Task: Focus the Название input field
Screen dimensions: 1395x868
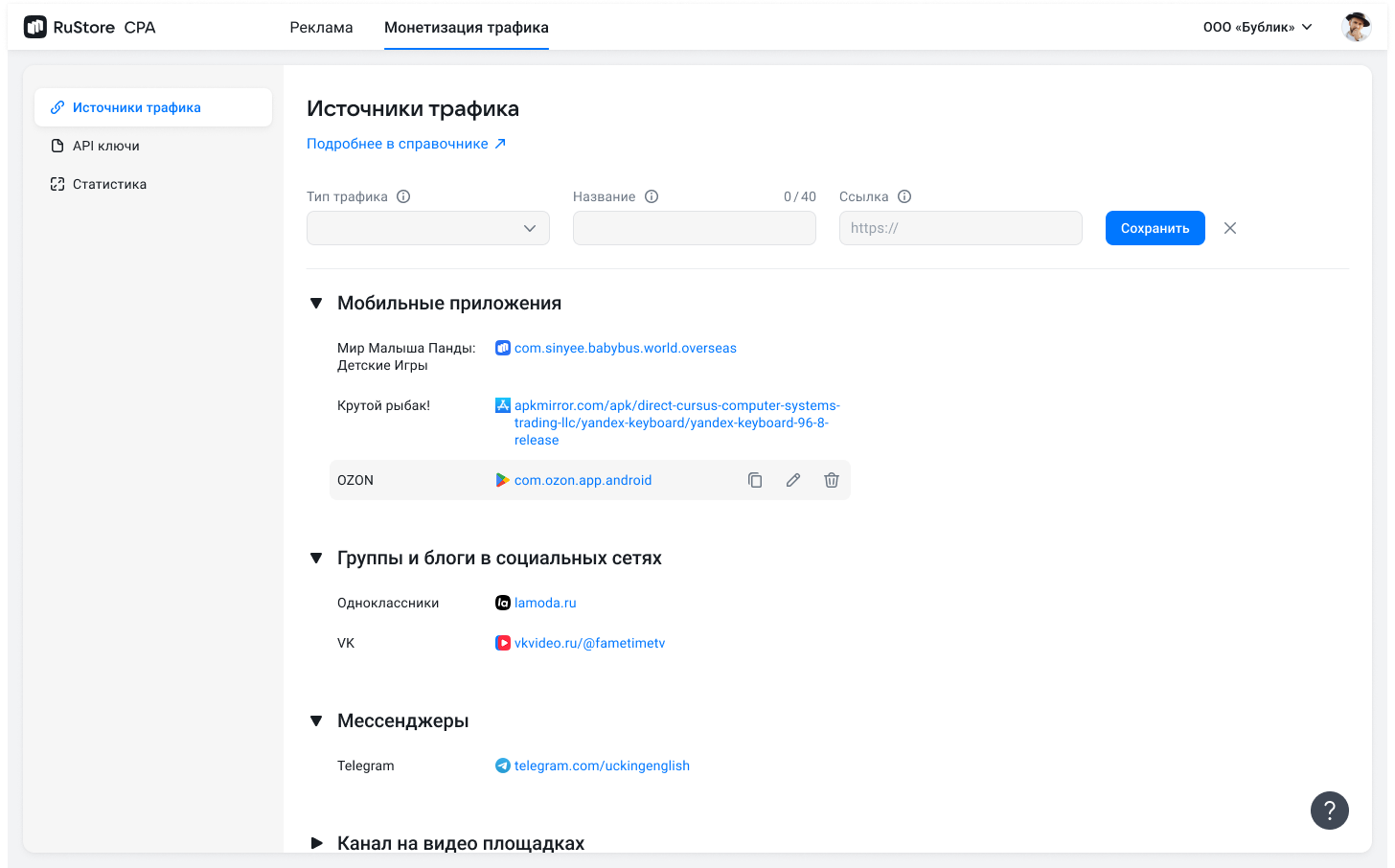Action: 695,228
